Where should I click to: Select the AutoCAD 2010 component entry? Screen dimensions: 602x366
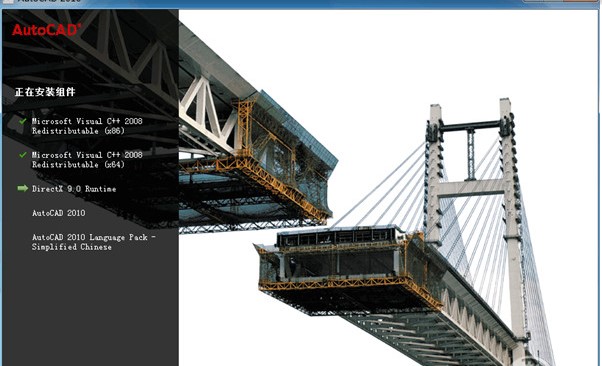click(58, 213)
